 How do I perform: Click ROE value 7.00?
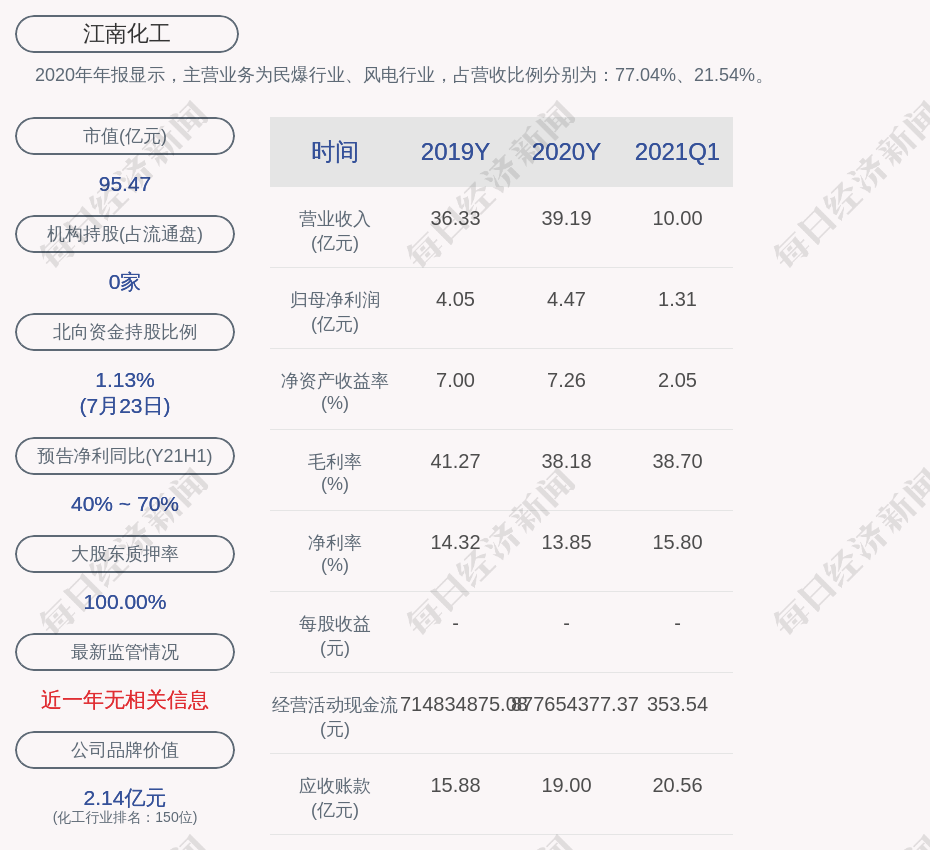455,380
